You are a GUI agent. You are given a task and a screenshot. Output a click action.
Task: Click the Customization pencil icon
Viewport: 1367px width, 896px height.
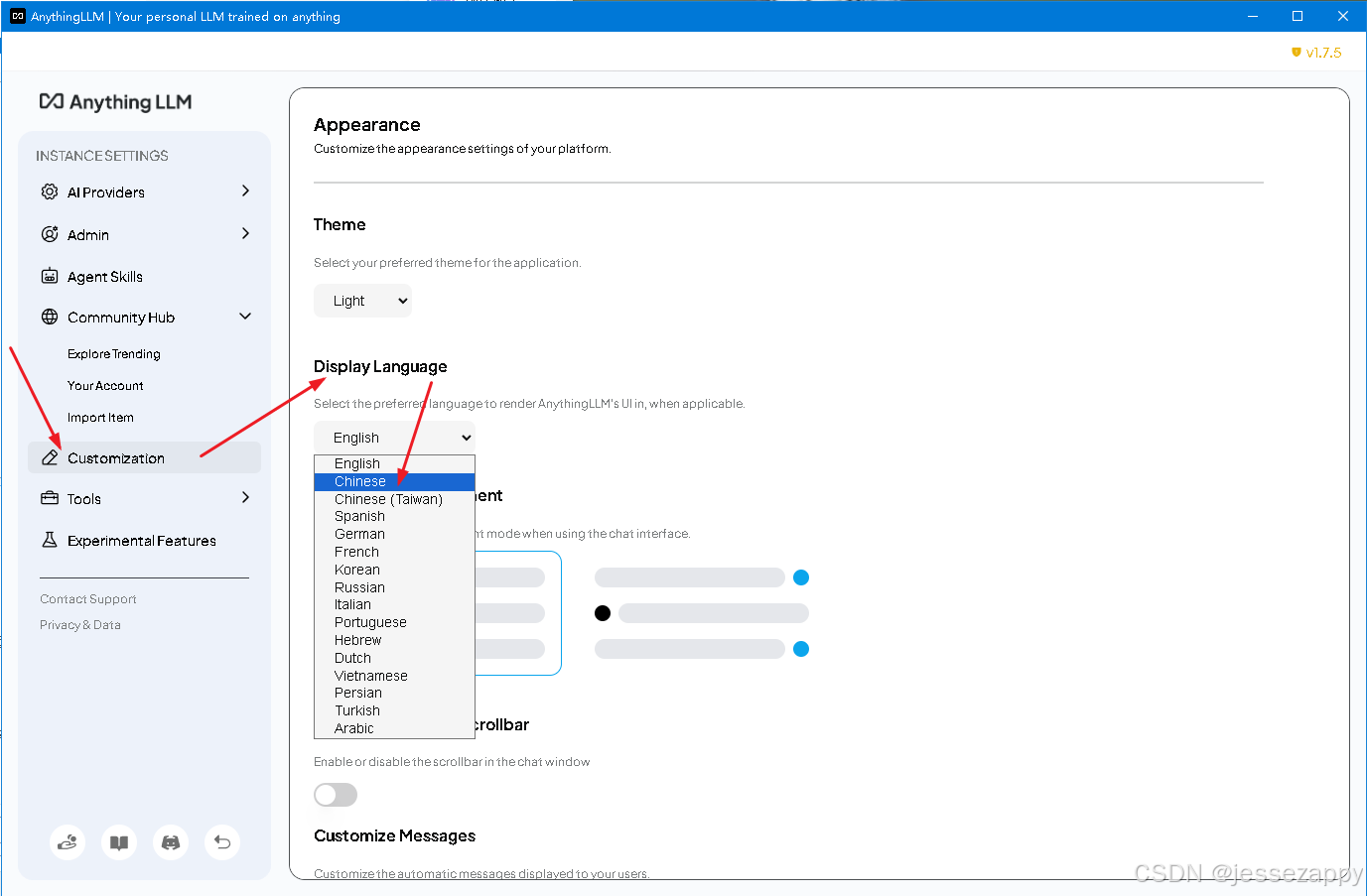[x=50, y=457]
